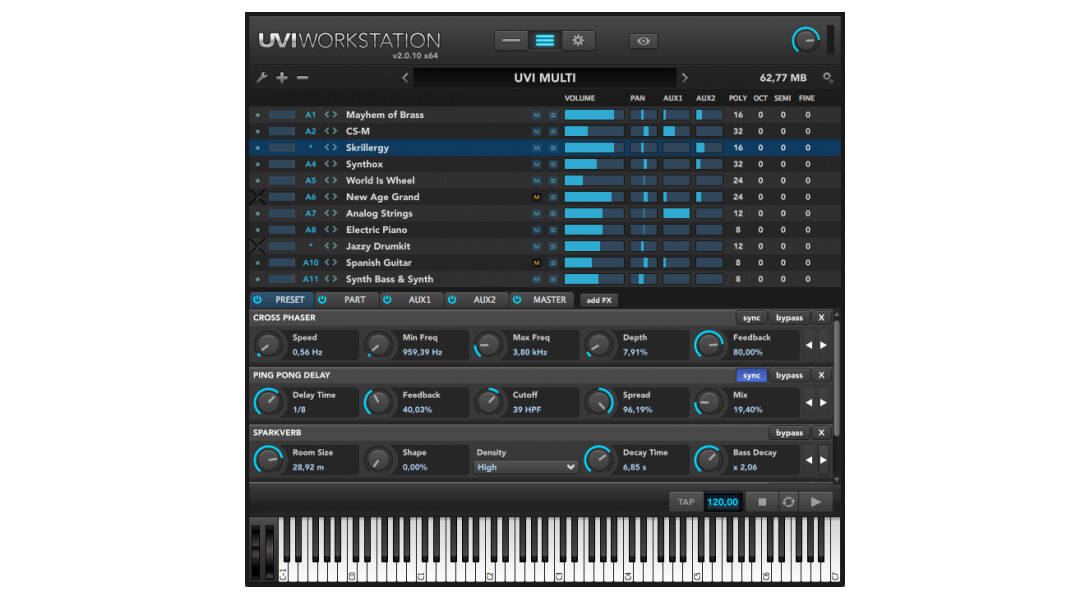Toggle AUX1 effects power button
This screenshot has width=1090, height=600.
point(387,300)
